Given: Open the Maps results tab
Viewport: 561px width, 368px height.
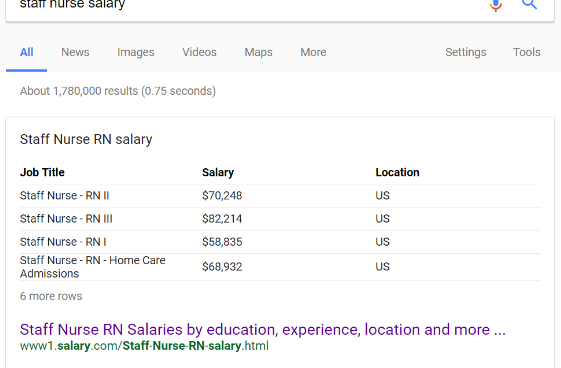Looking at the screenshot, I should tap(258, 52).
